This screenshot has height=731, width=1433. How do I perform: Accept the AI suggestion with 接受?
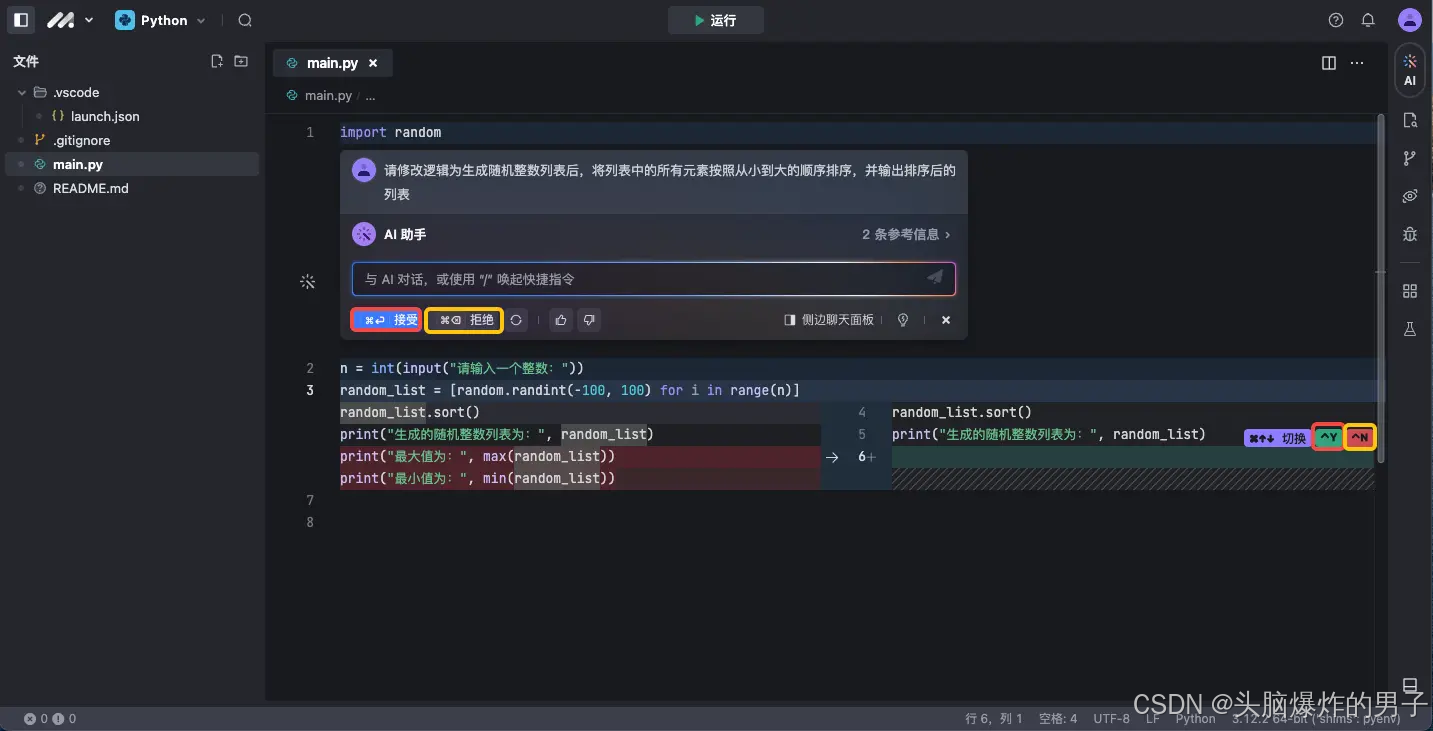pyautogui.click(x=385, y=319)
